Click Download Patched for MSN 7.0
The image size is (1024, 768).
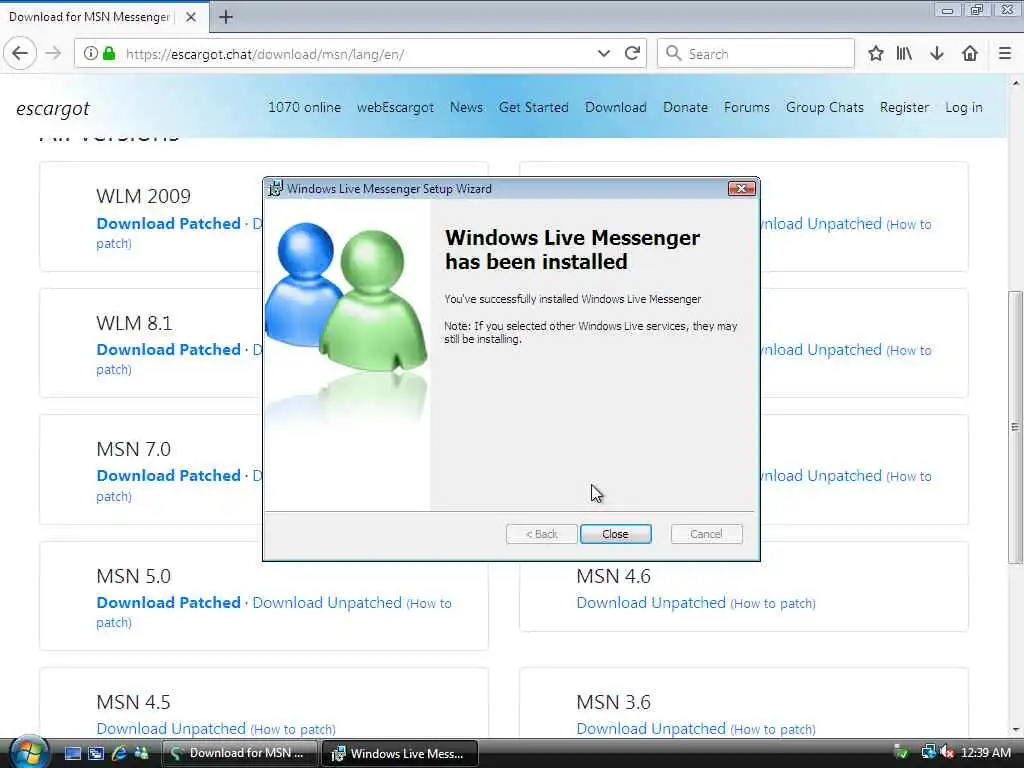coord(168,475)
